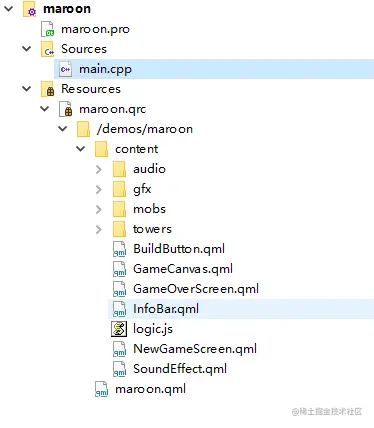Select NewGameScreen.qml in the tree

point(195,349)
